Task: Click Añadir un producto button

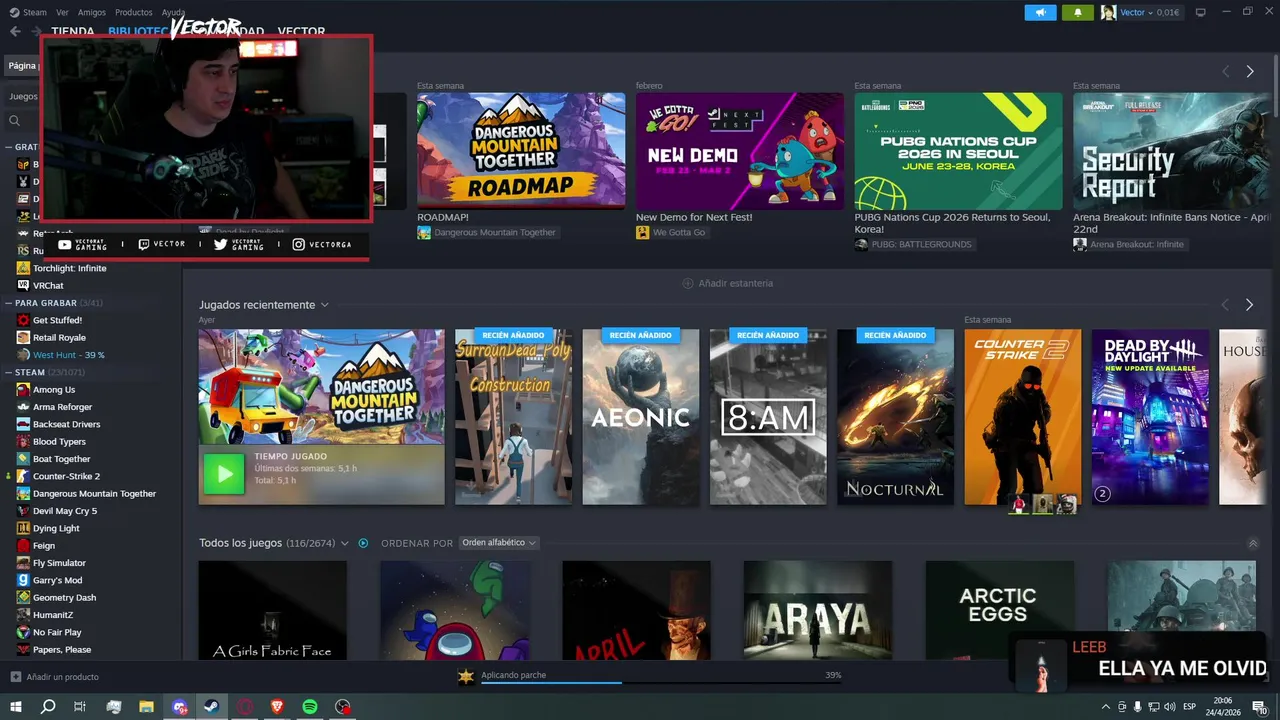Action: pyautogui.click(x=55, y=677)
